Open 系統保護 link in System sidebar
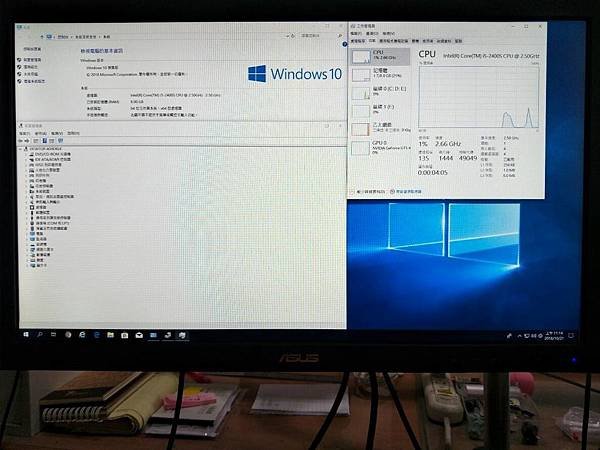The width and height of the screenshot is (600, 450). tap(31, 74)
